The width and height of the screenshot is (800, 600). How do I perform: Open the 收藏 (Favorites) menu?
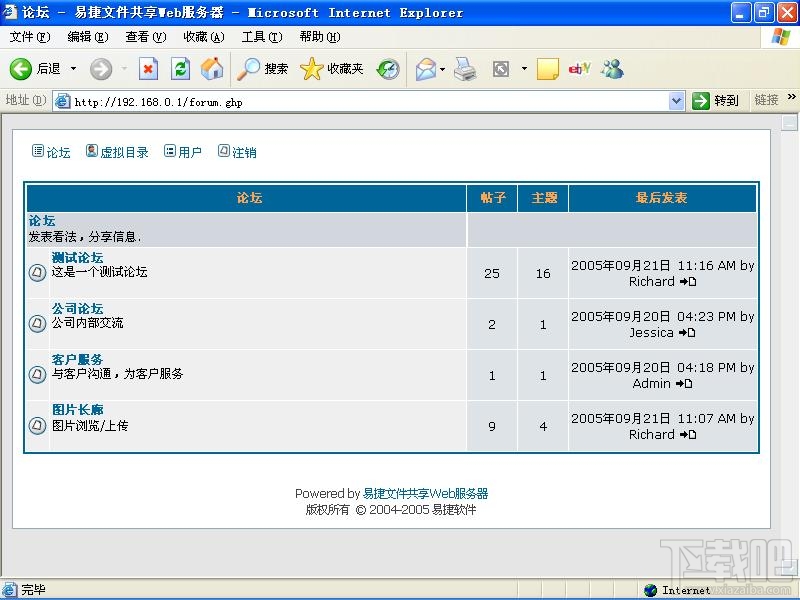coord(202,36)
